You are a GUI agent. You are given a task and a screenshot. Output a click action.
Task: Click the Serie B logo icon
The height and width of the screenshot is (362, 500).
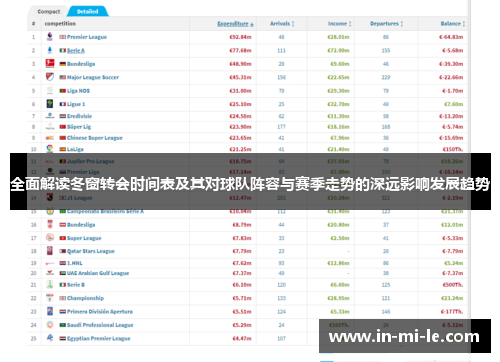[50, 284]
